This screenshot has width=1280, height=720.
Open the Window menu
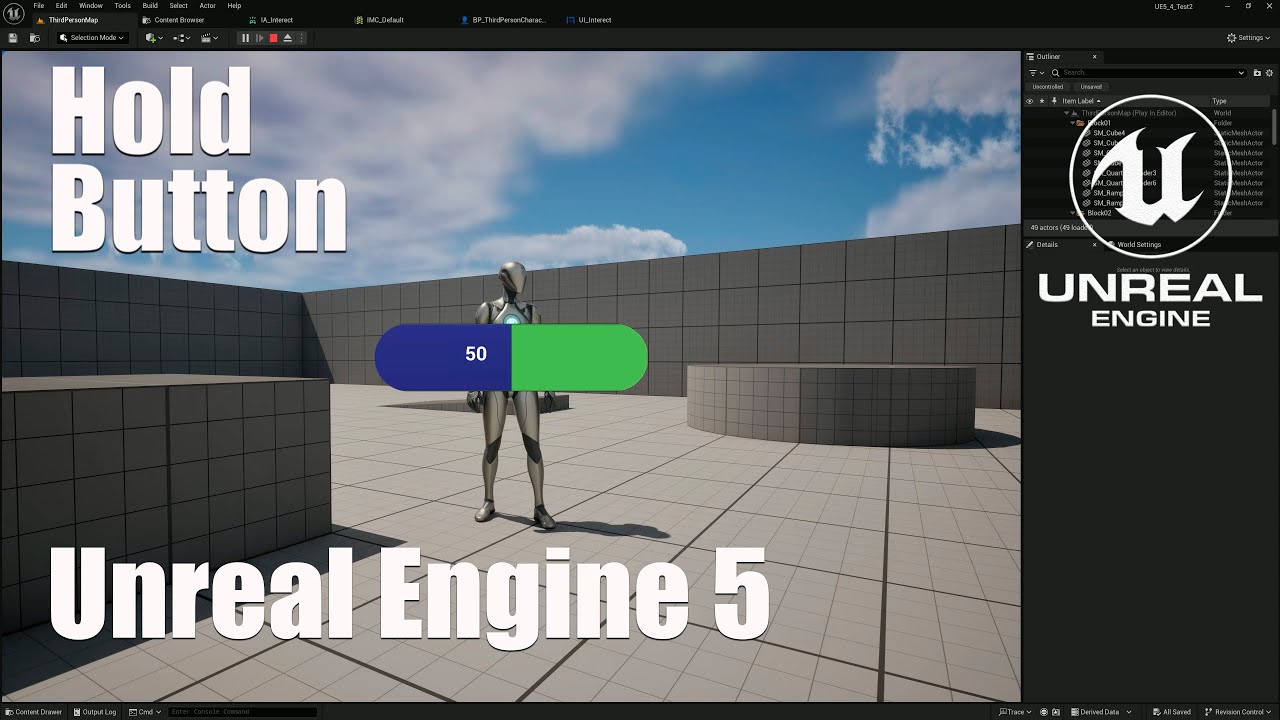point(90,6)
